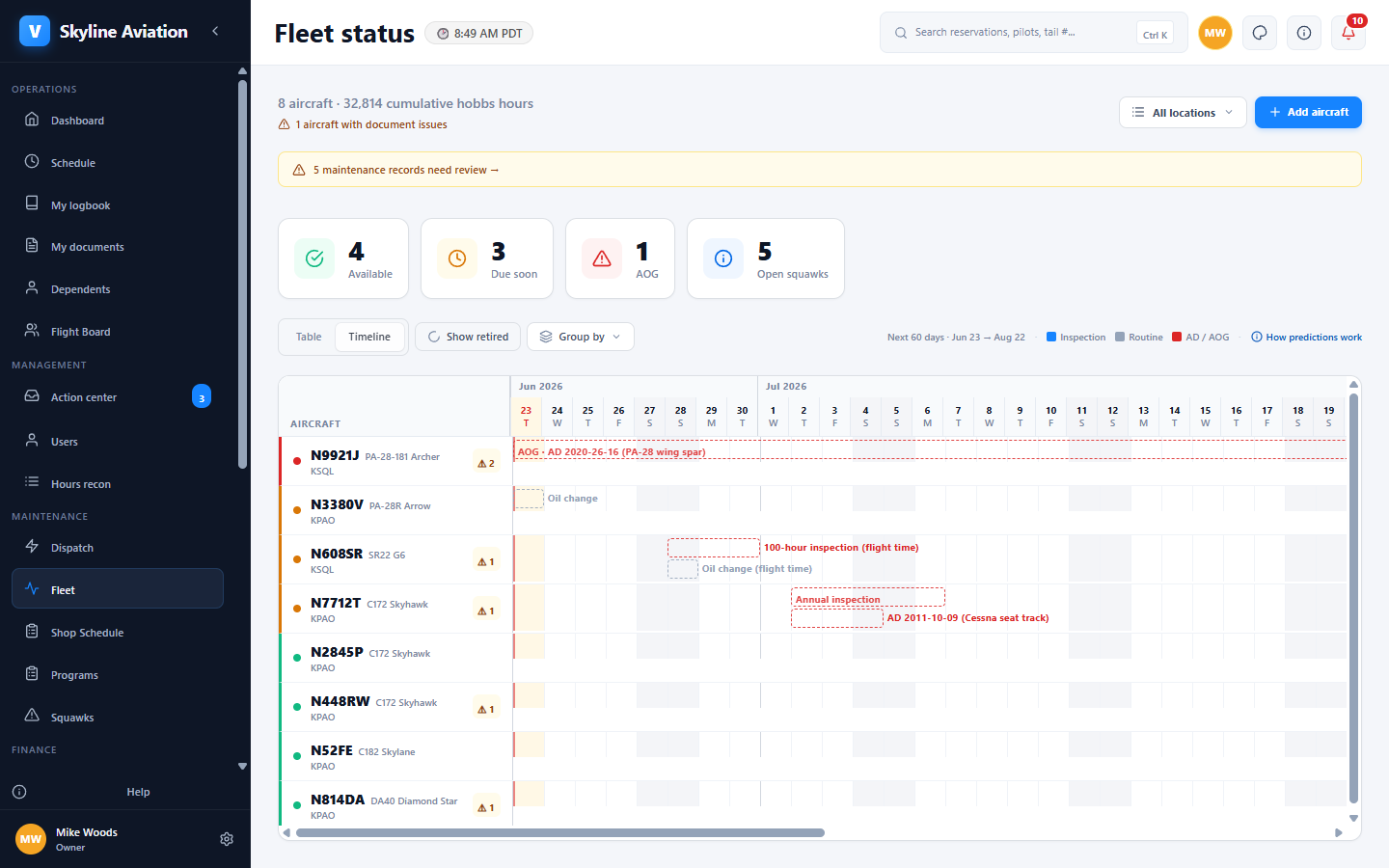The height and width of the screenshot is (868, 1389).
Task: Click N608SR warning badge
Action: pyautogui.click(x=486, y=561)
